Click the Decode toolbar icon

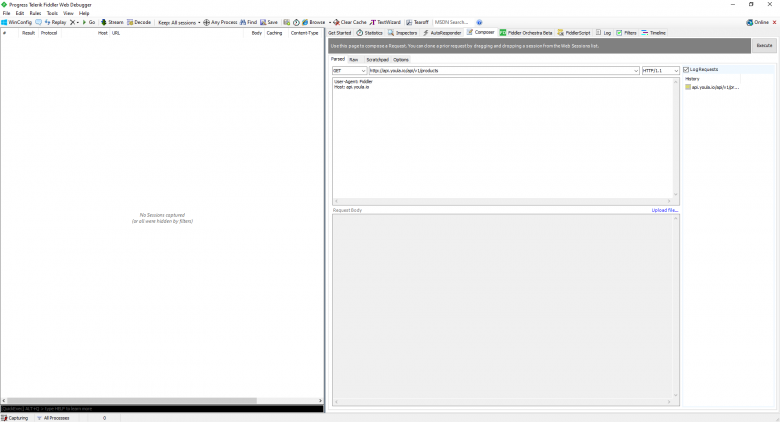pyautogui.click(x=130, y=22)
